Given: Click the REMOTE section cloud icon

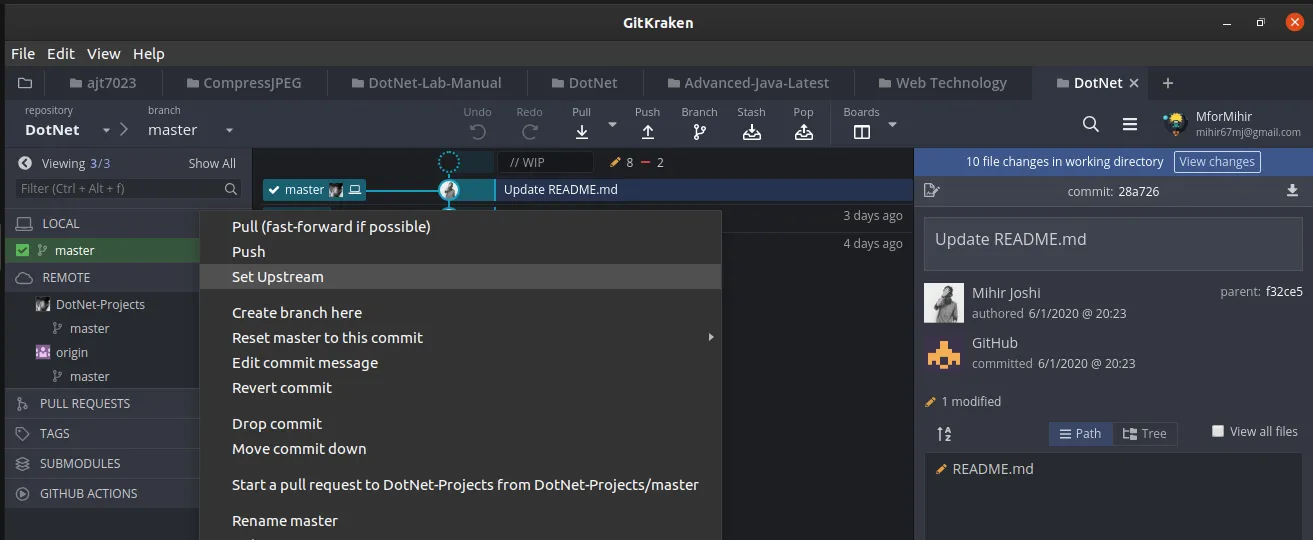Looking at the screenshot, I should tap(25, 277).
